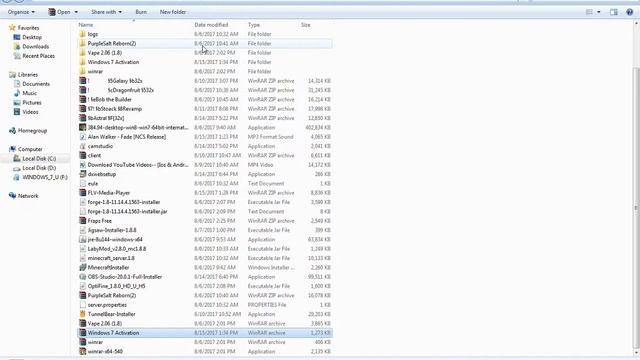Open the help icon
The width and height of the screenshot is (640, 360).
click(629, 12)
